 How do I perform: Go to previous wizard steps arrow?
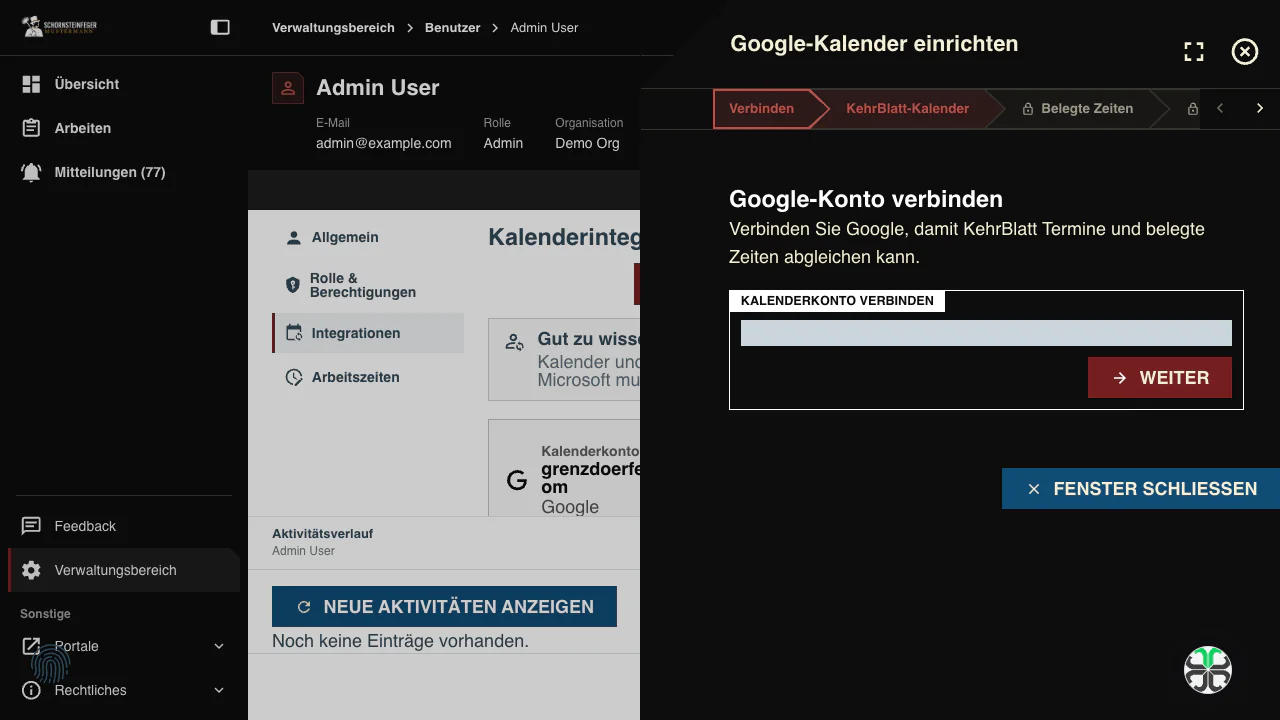pyautogui.click(x=1220, y=108)
